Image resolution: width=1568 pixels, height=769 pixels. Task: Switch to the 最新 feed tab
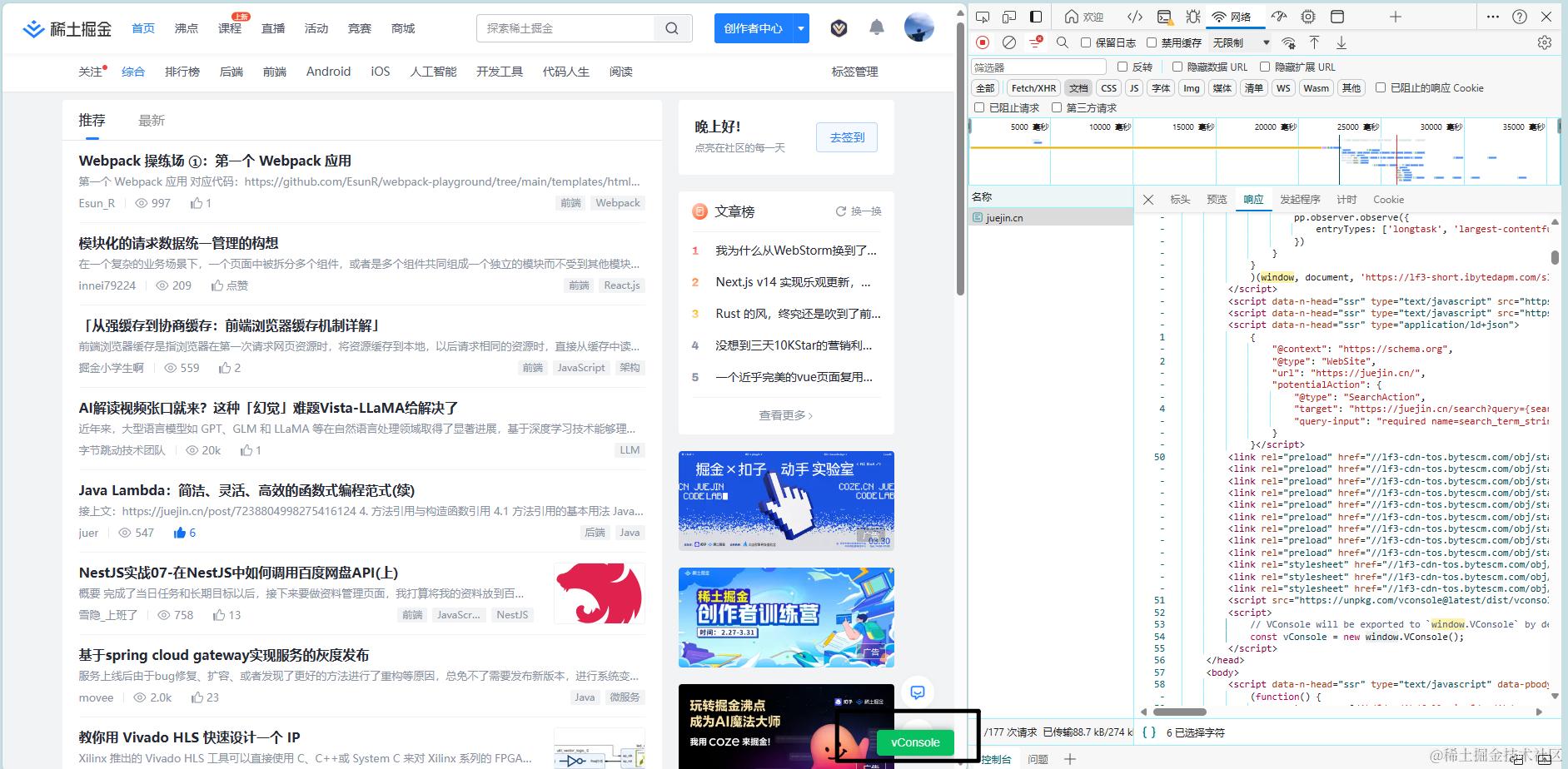click(x=152, y=121)
